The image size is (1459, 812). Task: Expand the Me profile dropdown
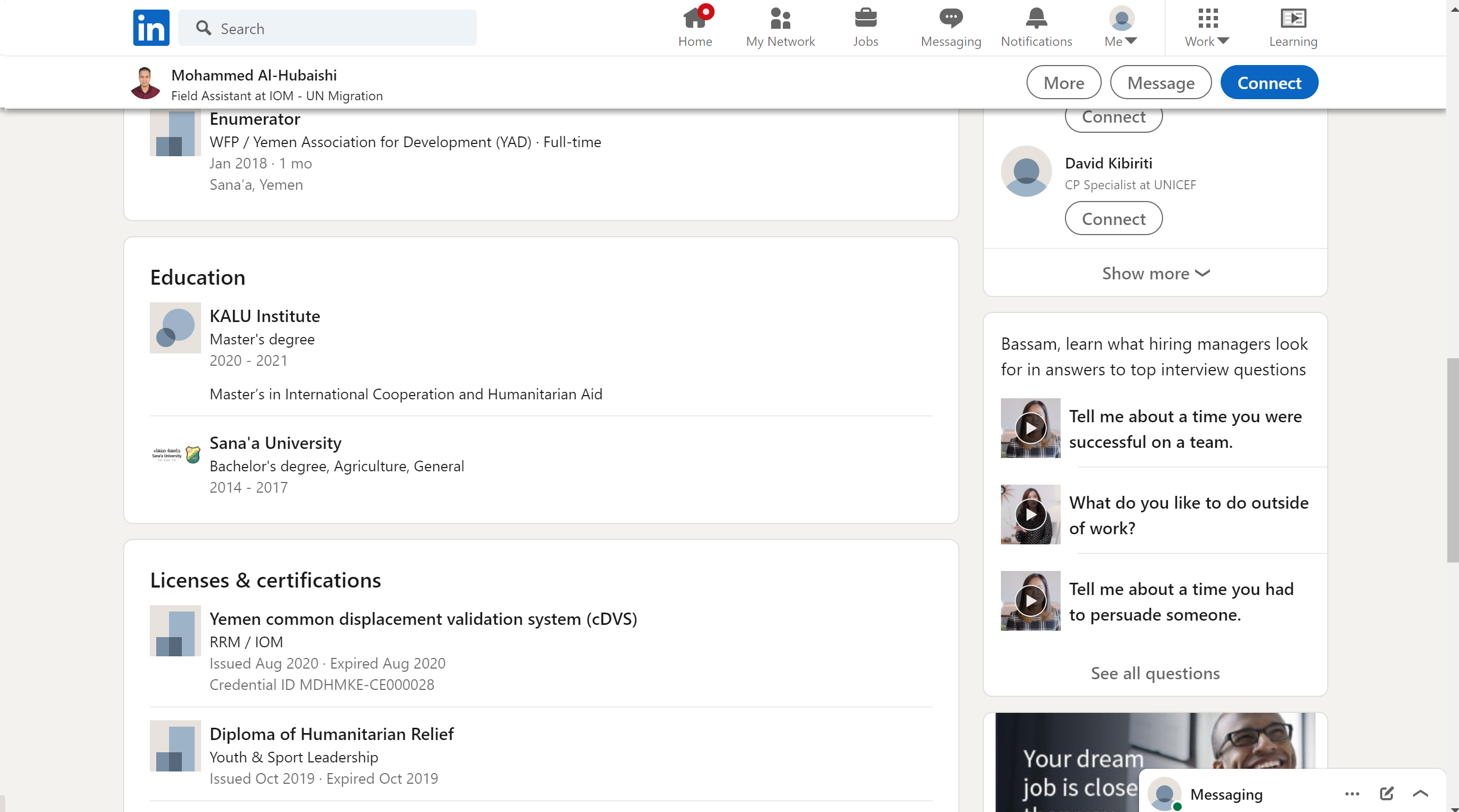coord(1121,27)
